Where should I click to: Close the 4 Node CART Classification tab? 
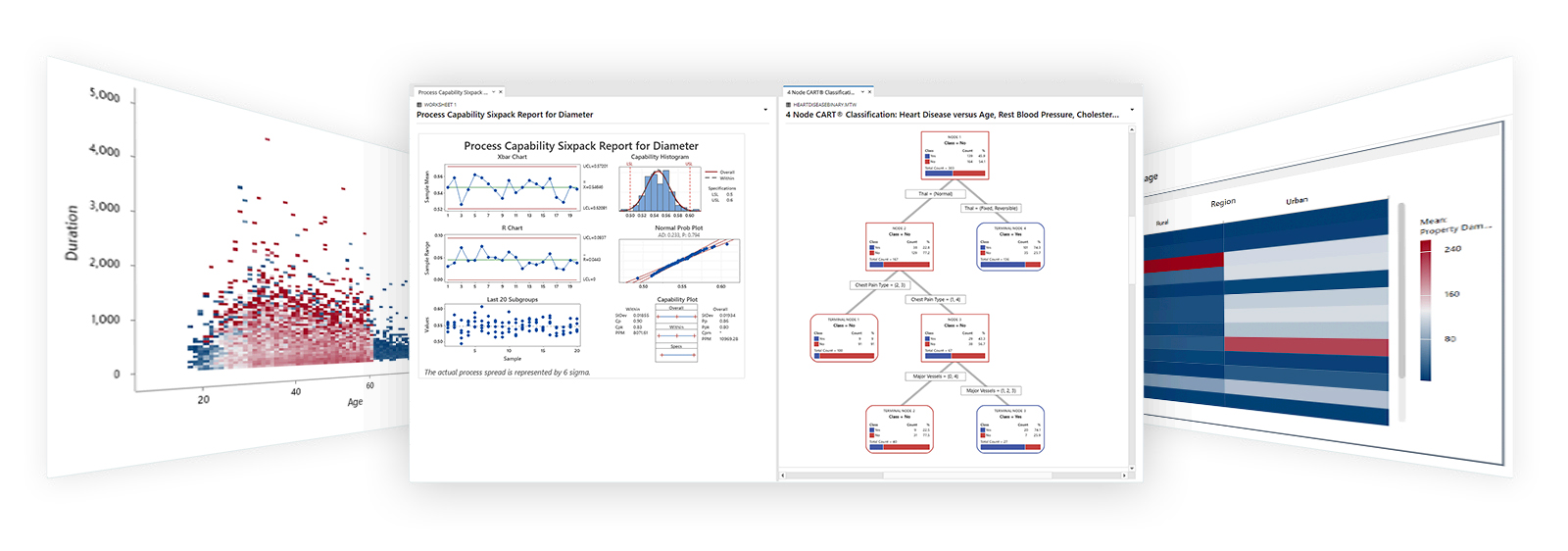coord(870,92)
